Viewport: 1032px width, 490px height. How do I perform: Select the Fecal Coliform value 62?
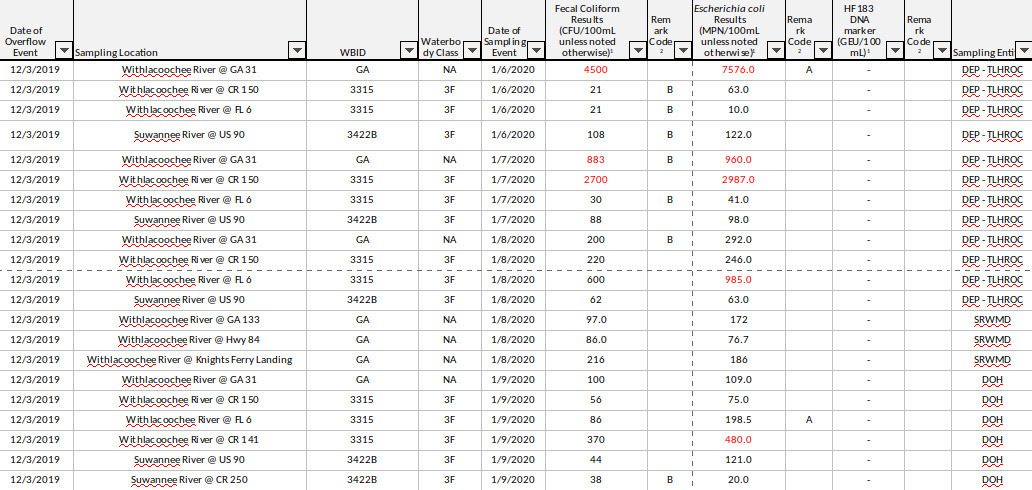point(596,300)
